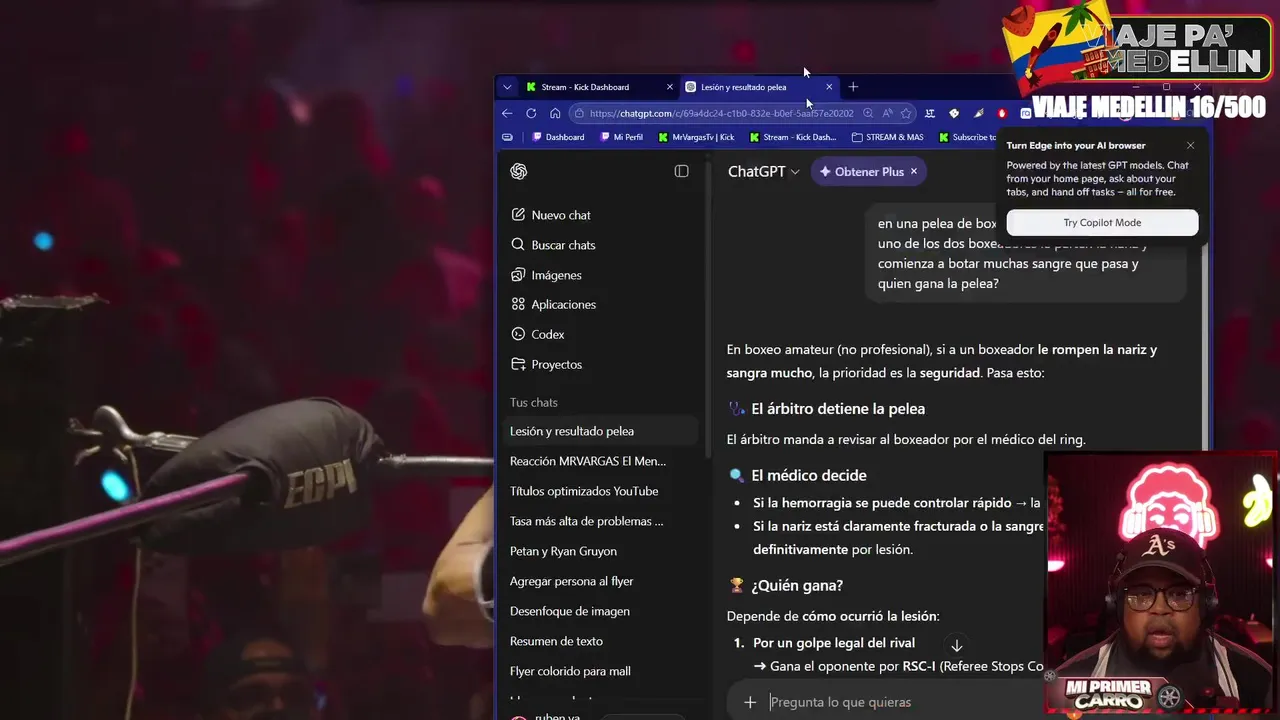The width and height of the screenshot is (1280, 720).
Task: Start a new chat with Nuevo chat
Action: tap(600, 215)
